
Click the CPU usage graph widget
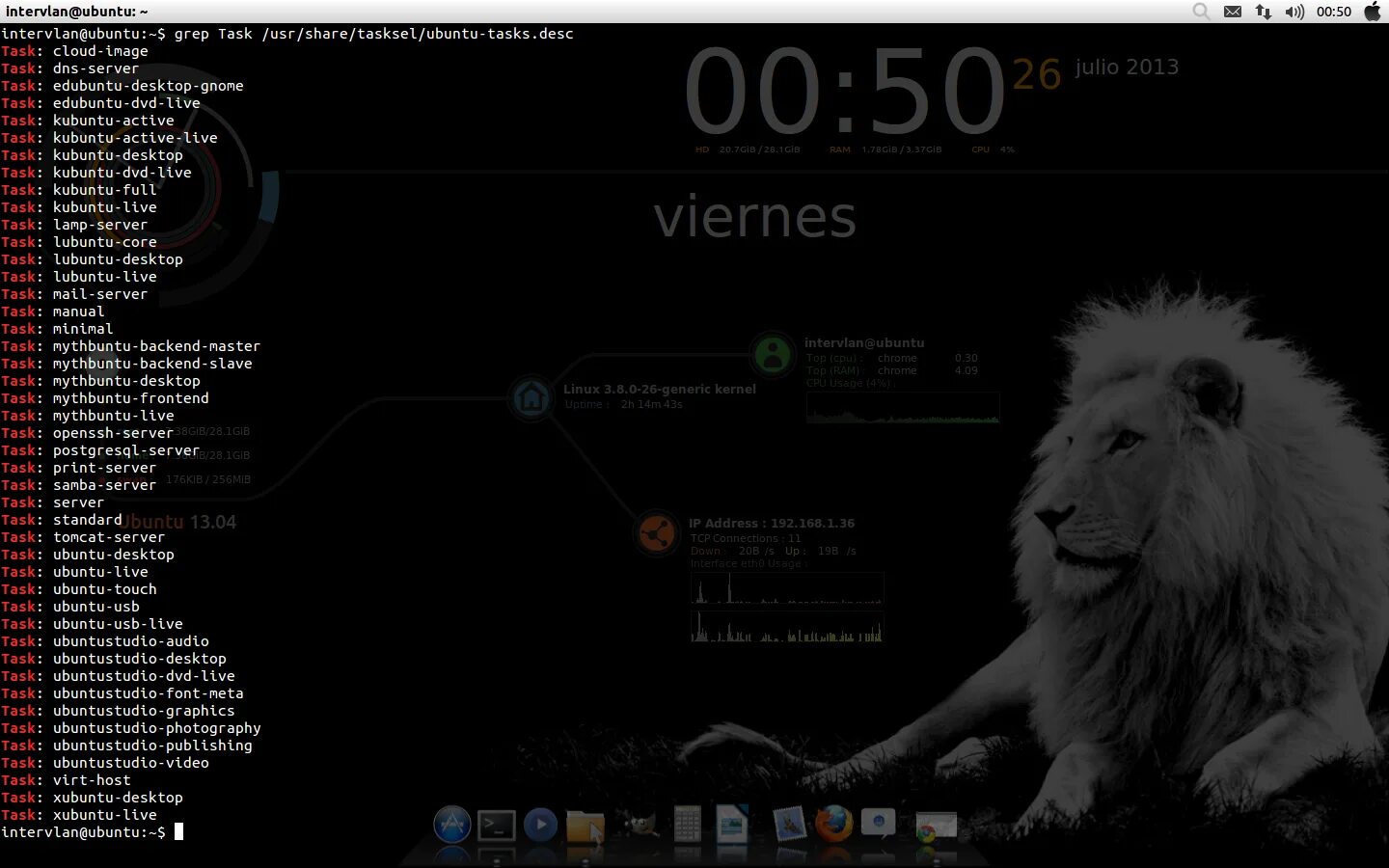click(903, 407)
